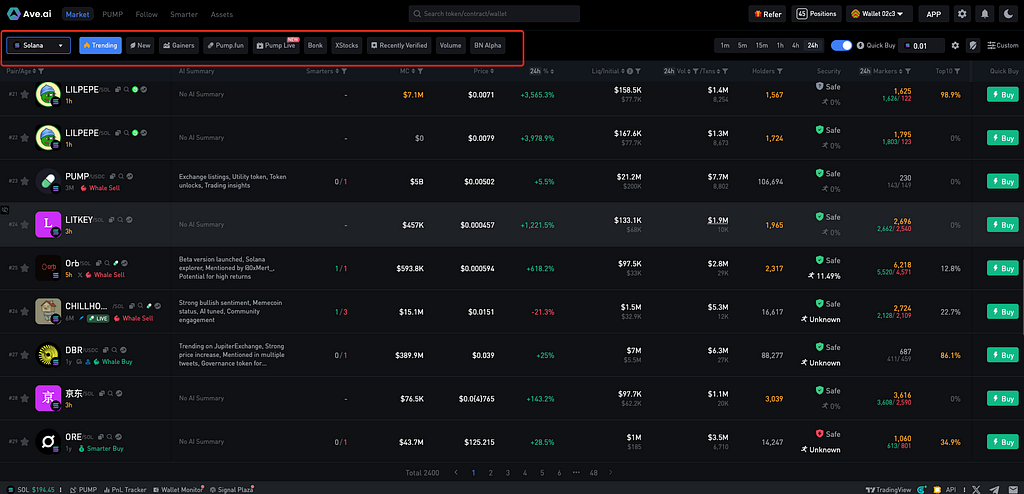Click the hide-row eye icon beside LITKEY
The width and height of the screenshot is (1024, 494).
click(5, 210)
